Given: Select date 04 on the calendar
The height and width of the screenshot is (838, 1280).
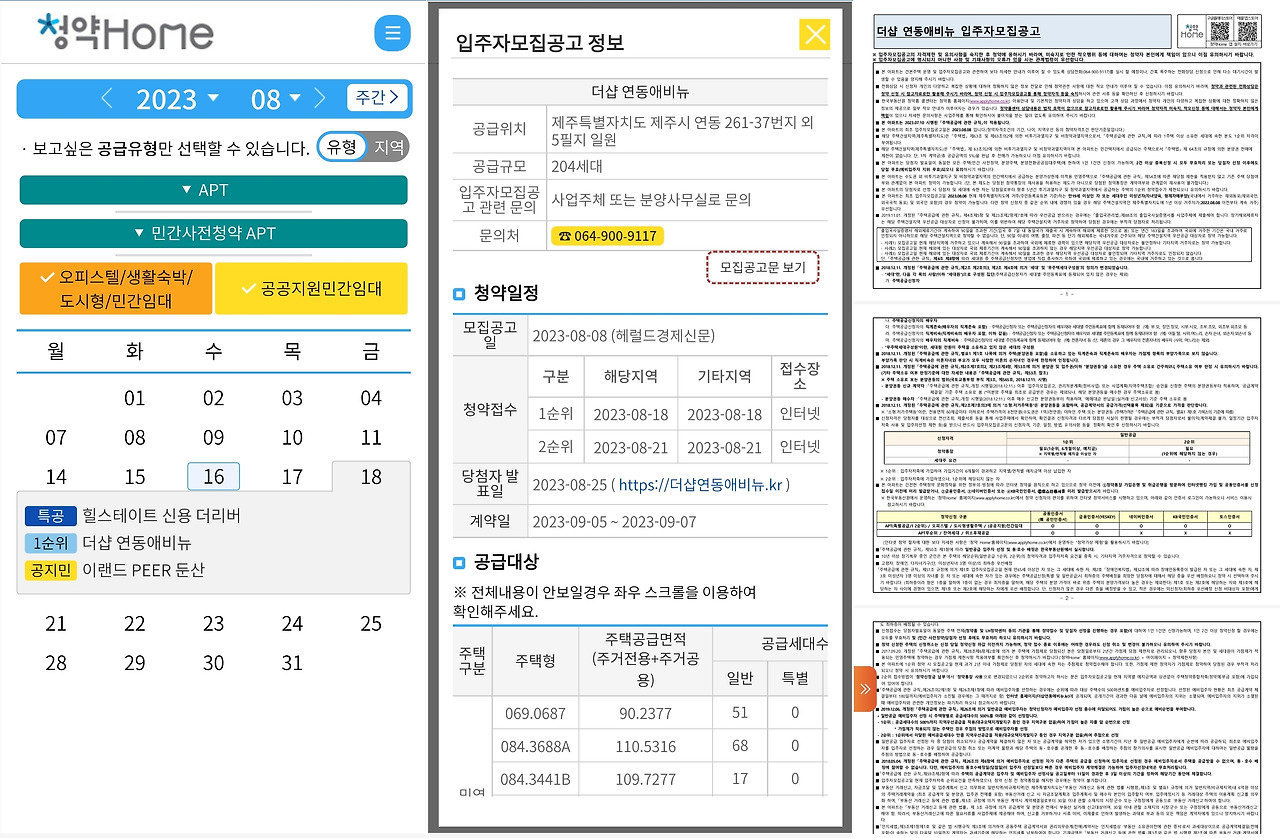Looking at the screenshot, I should tap(371, 398).
